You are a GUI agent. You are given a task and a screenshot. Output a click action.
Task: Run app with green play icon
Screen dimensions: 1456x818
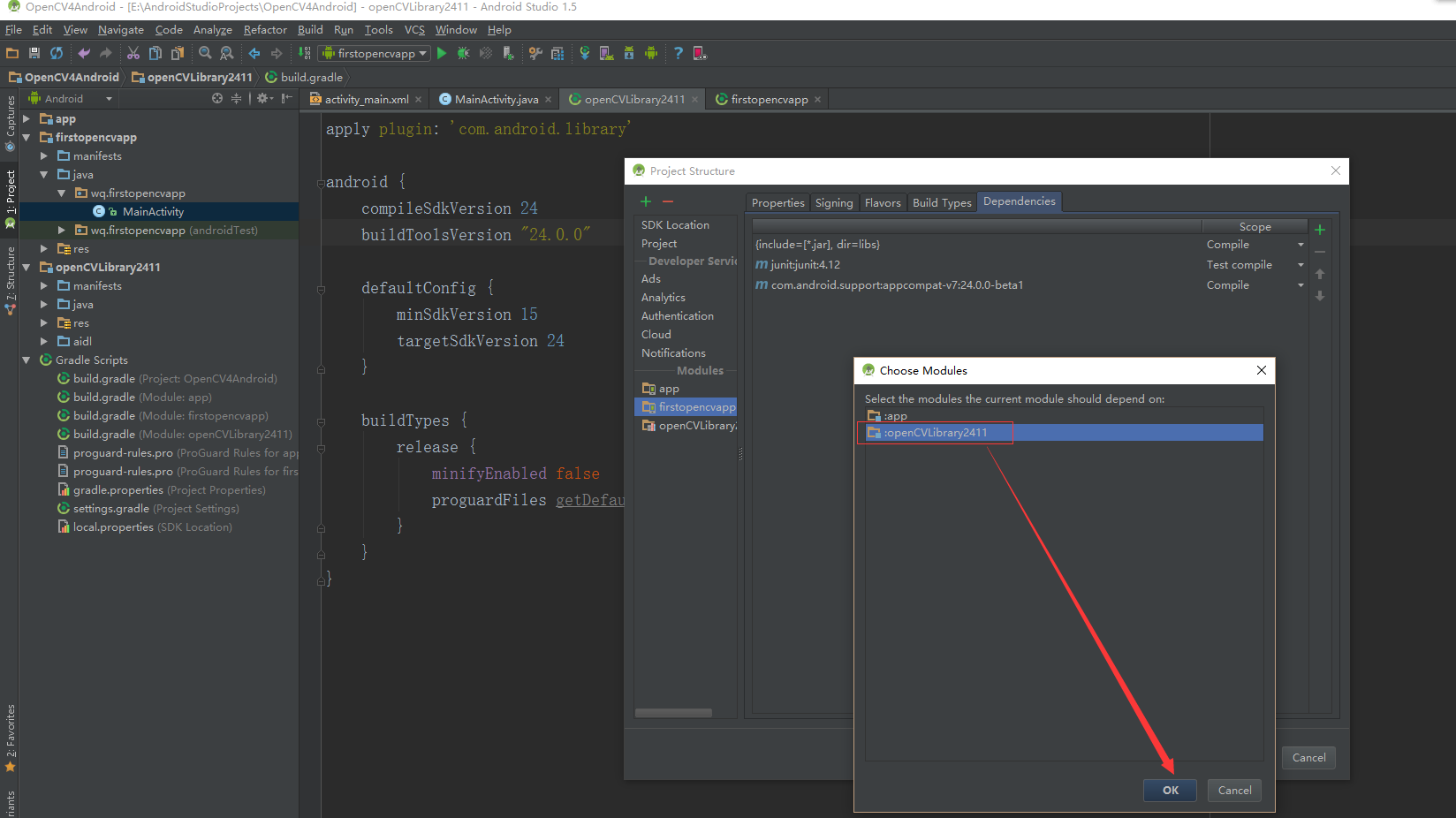coord(442,53)
